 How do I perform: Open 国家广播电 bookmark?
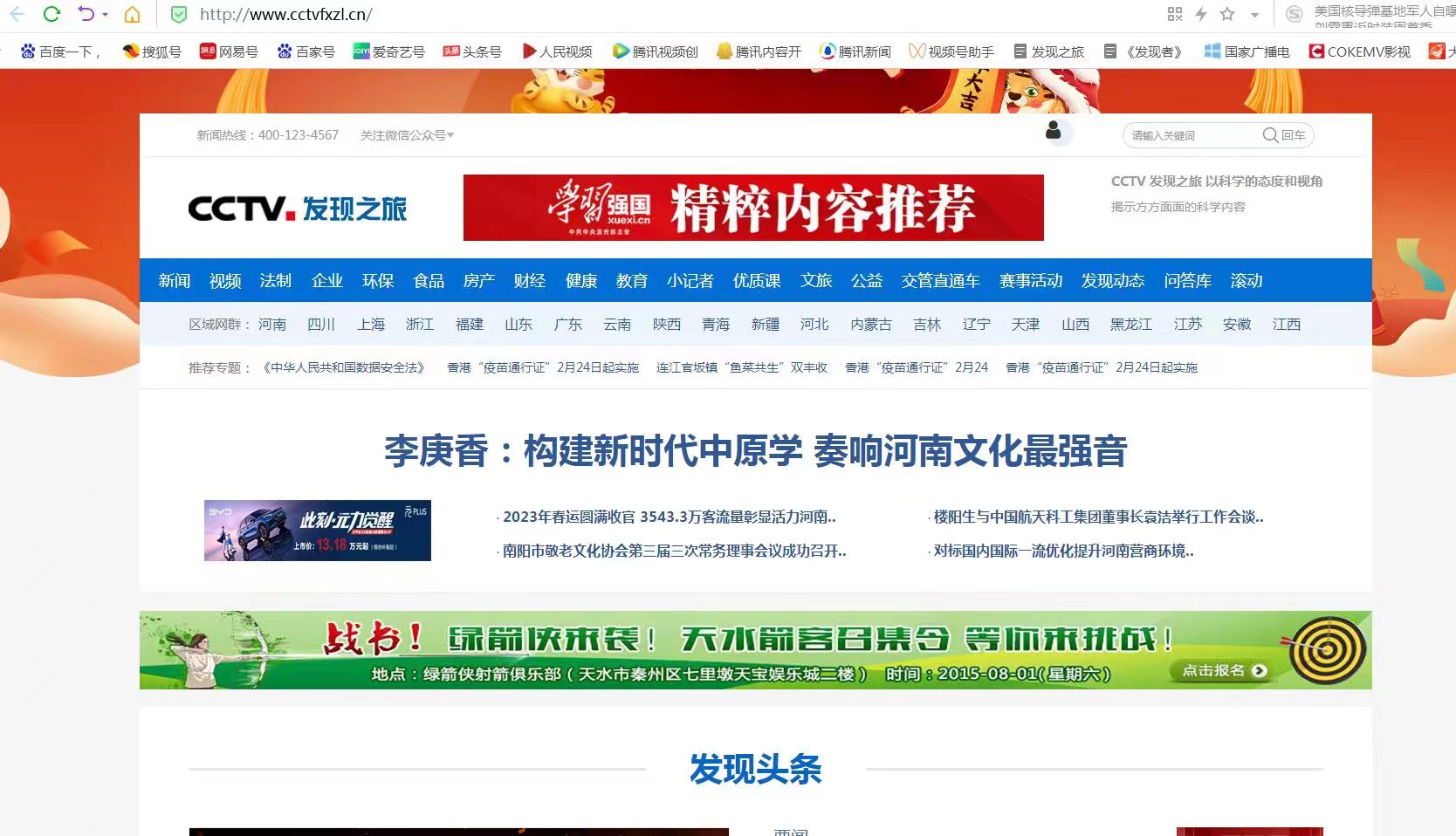pyautogui.click(x=1247, y=51)
